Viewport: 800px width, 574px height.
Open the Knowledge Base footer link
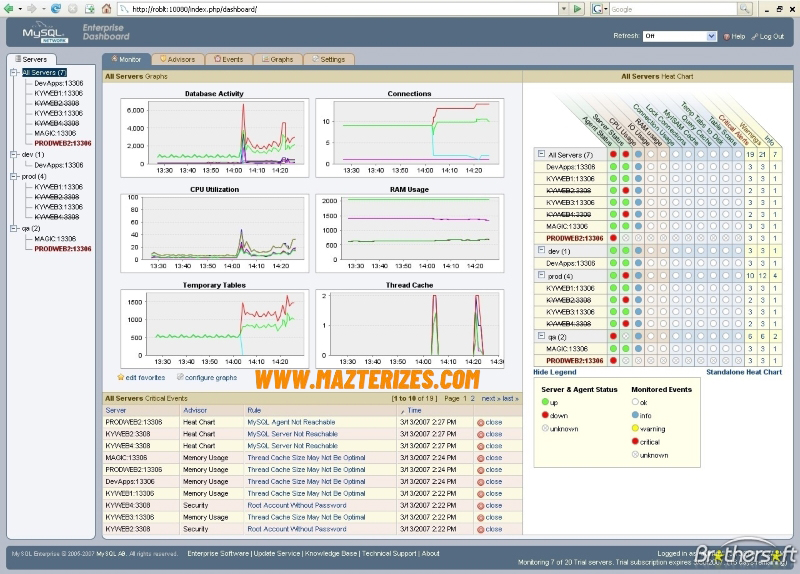pos(331,554)
